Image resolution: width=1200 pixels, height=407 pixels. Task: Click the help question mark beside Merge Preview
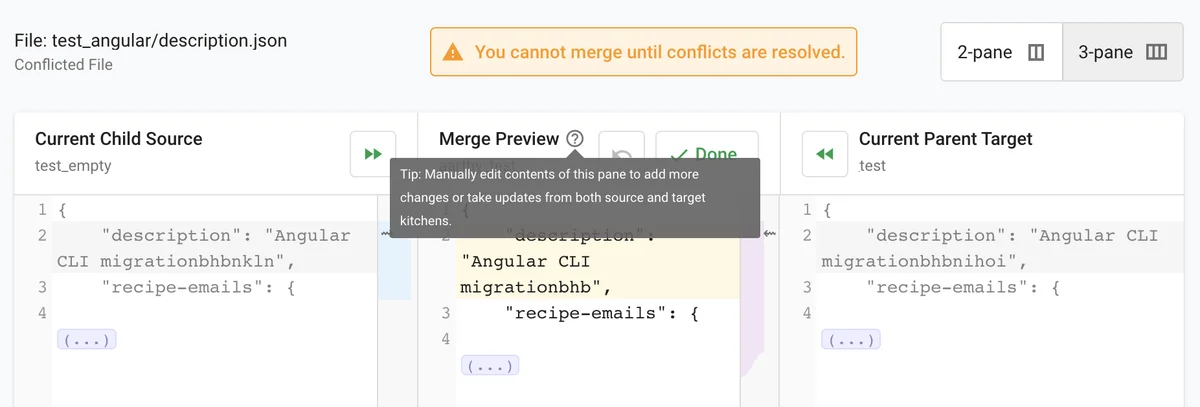pos(575,139)
